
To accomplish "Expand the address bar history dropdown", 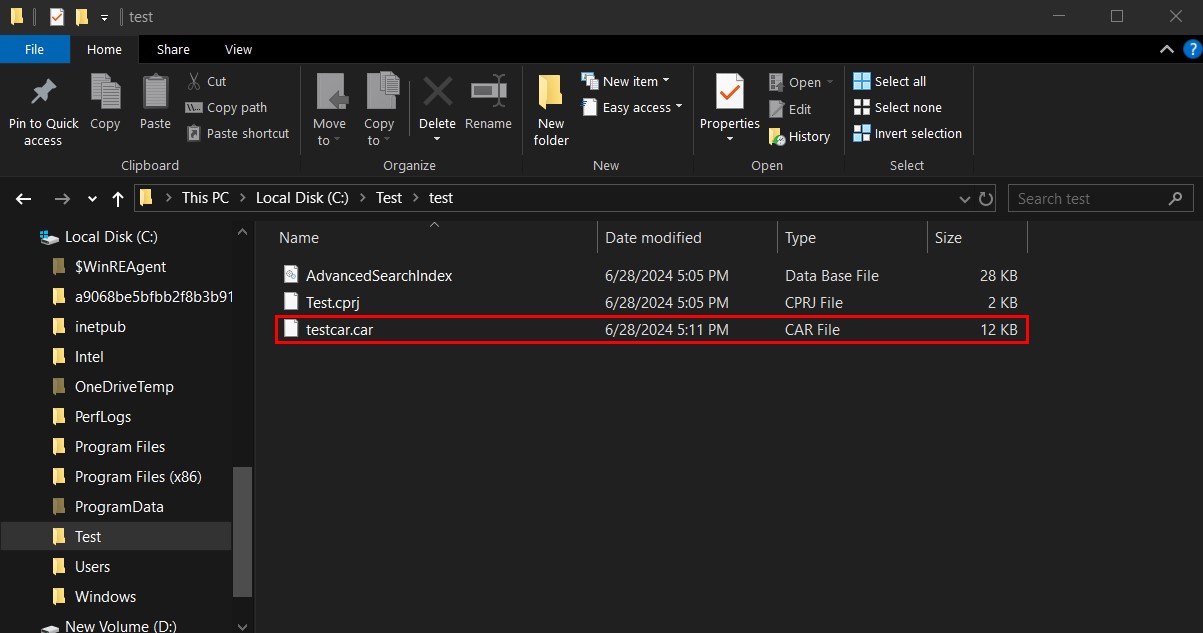I will point(967,198).
